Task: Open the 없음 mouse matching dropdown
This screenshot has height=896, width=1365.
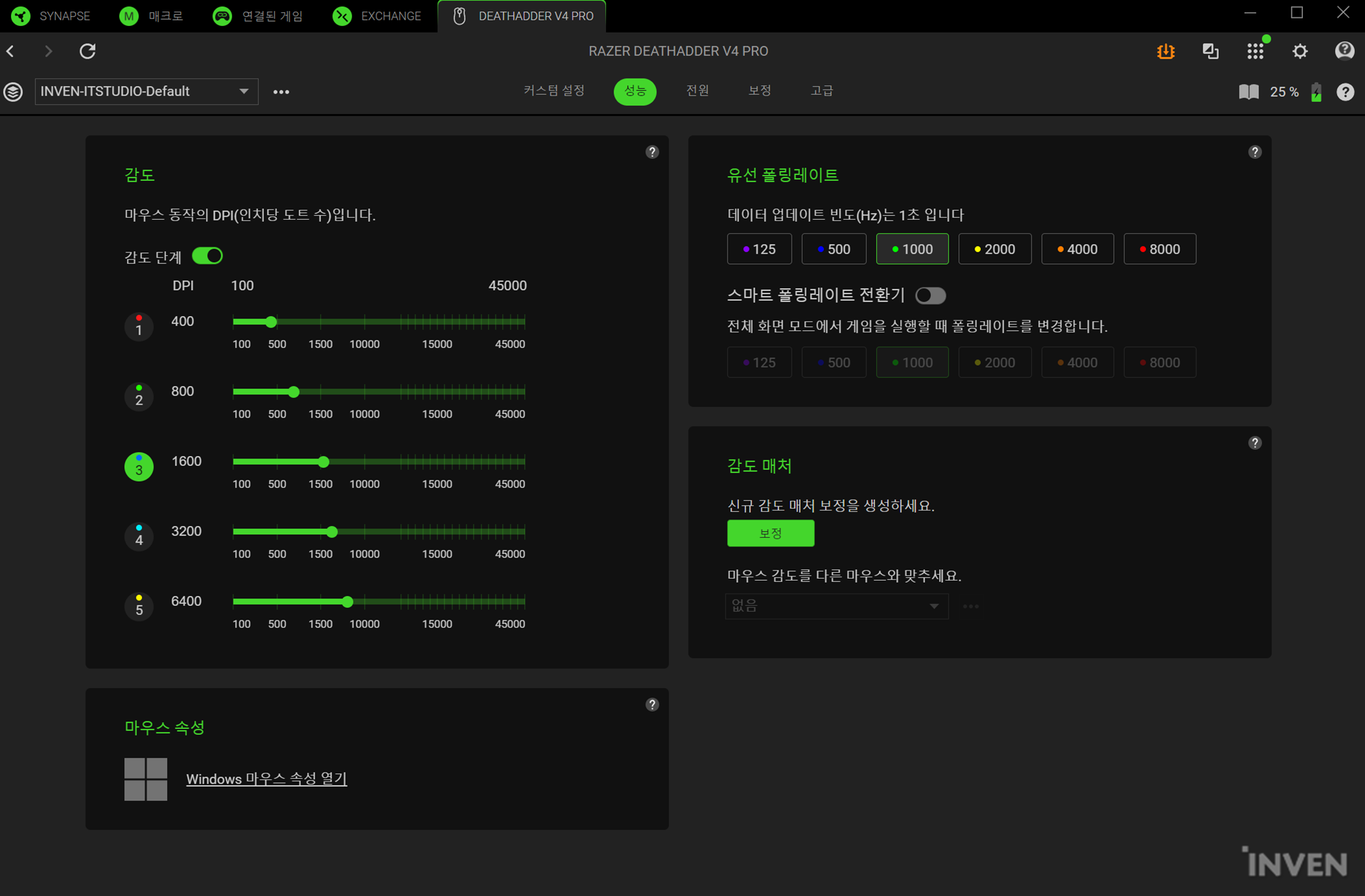Action: 837,606
